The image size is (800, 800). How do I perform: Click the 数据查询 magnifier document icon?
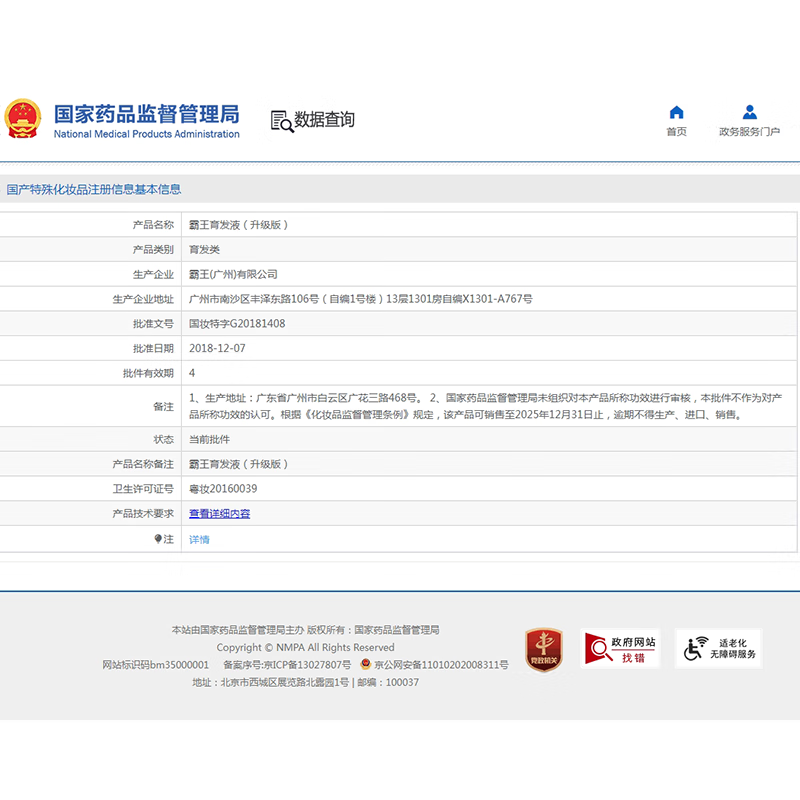pyautogui.click(x=281, y=120)
